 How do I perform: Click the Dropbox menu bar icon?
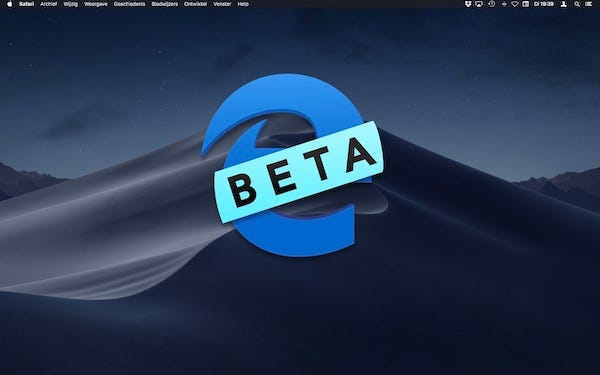(468, 4)
